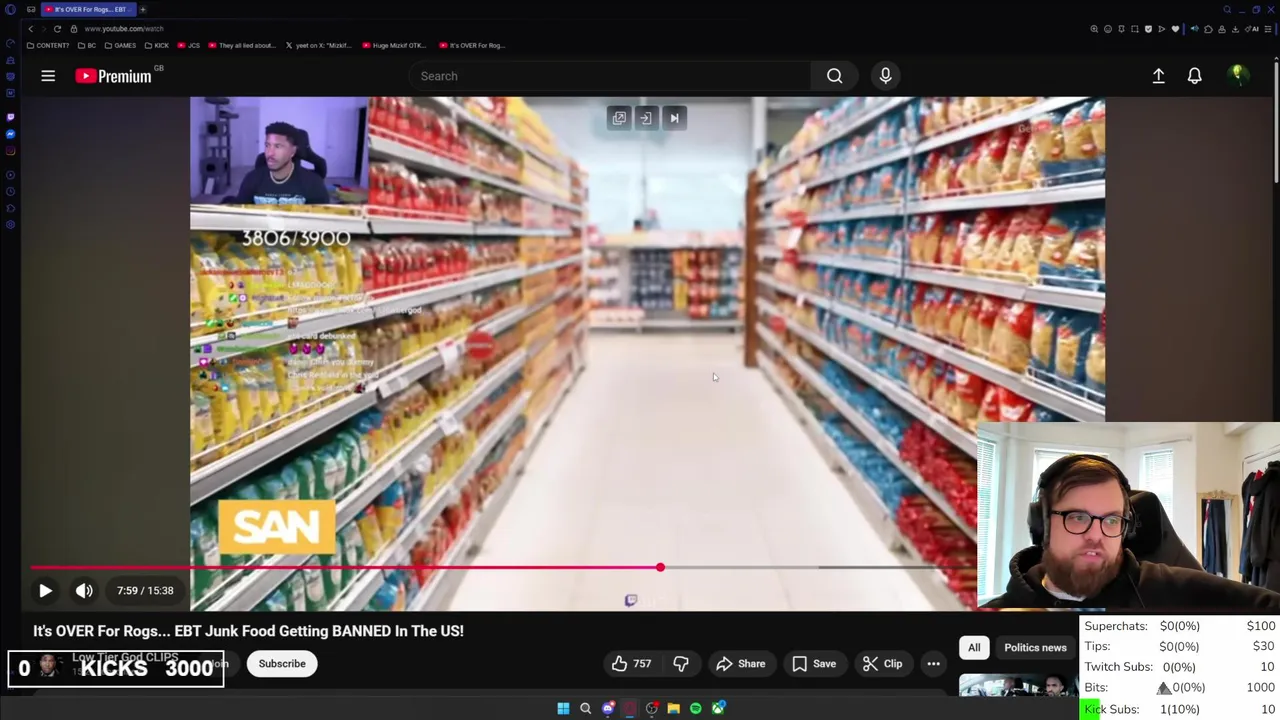The image size is (1280, 720).
Task: Share the video
Action: (742, 664)
